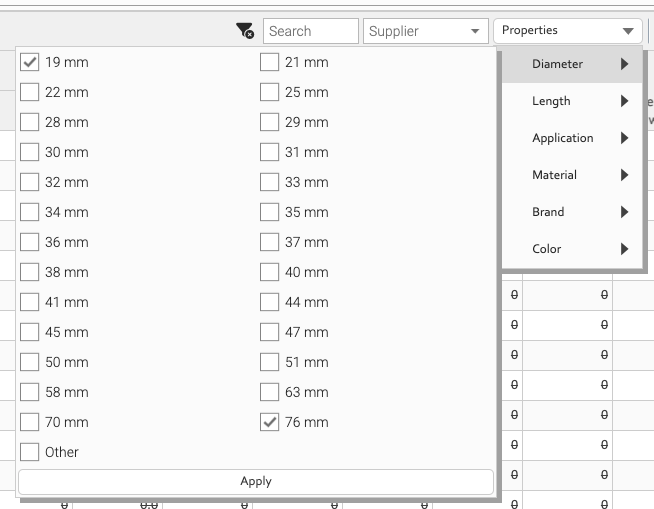Expand the Brand submenu arrow
The image size is (654, 509).
pos(624,212)
